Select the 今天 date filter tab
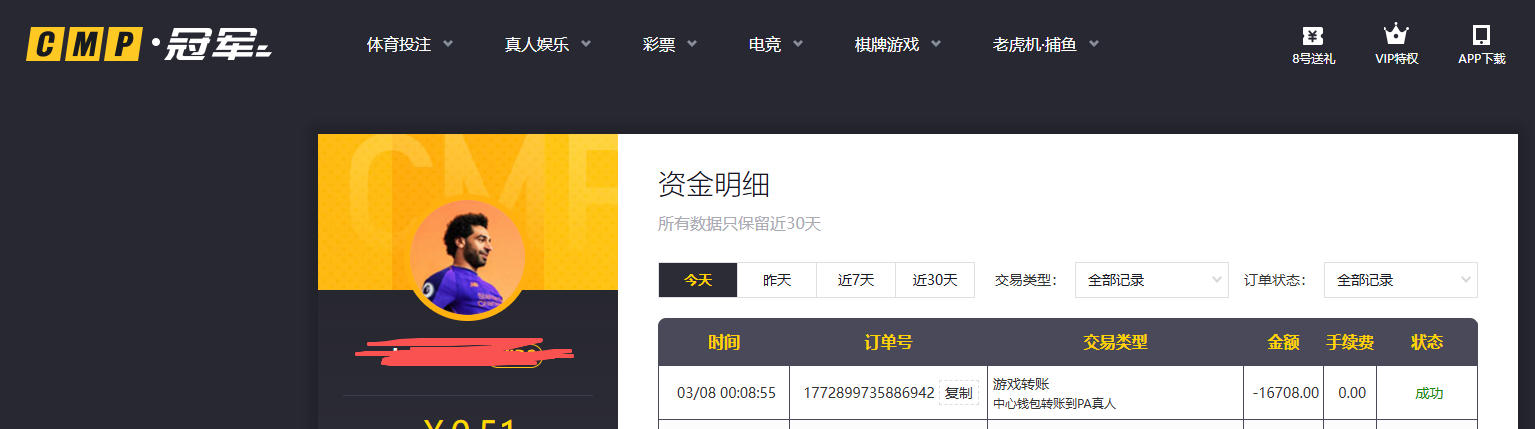Image resolution: width=1535 pixels, height=429 pixels. coord(698,280)
